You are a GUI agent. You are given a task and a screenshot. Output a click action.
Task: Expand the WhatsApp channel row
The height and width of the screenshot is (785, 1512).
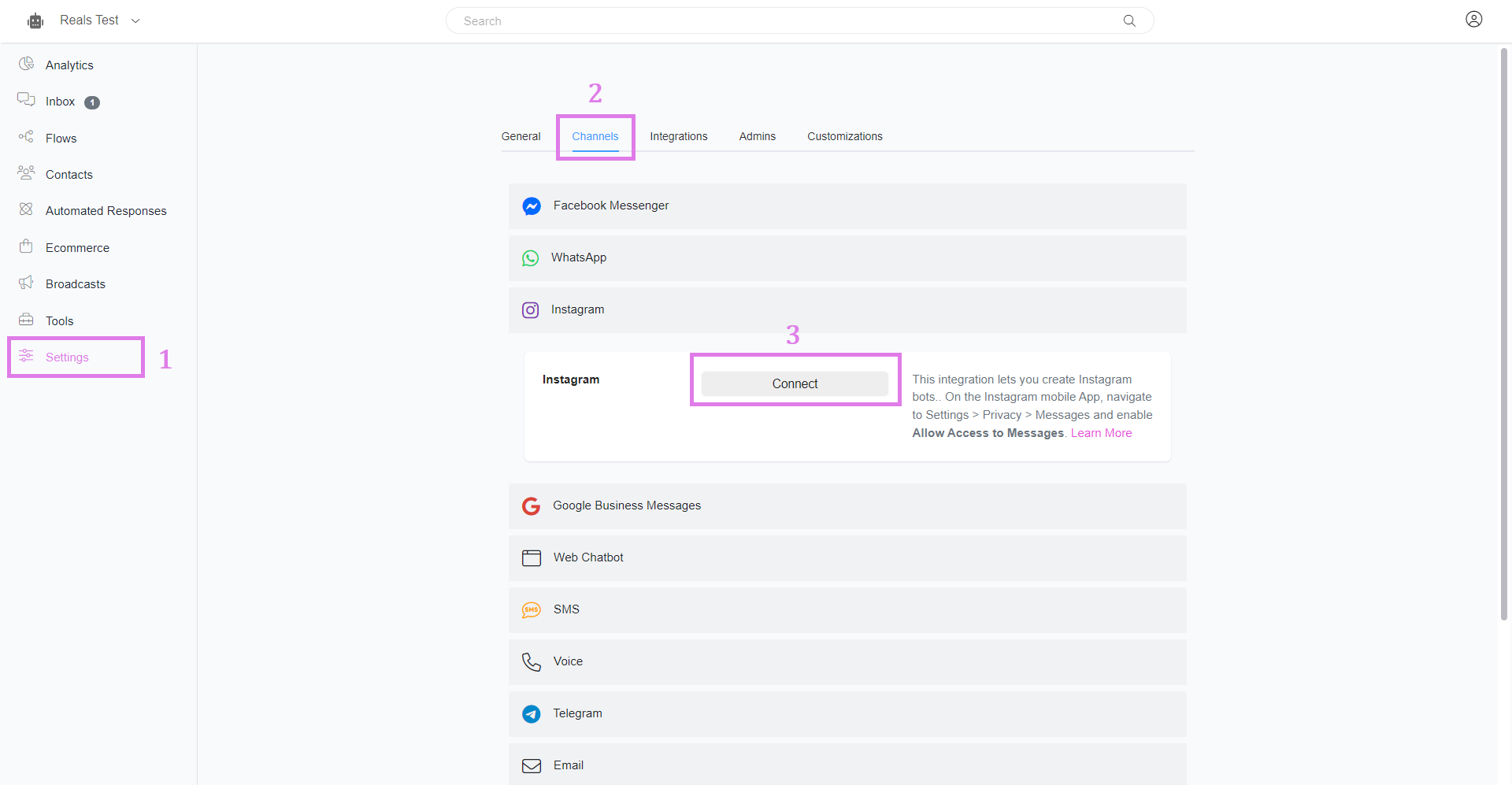[x=847, y=258]
